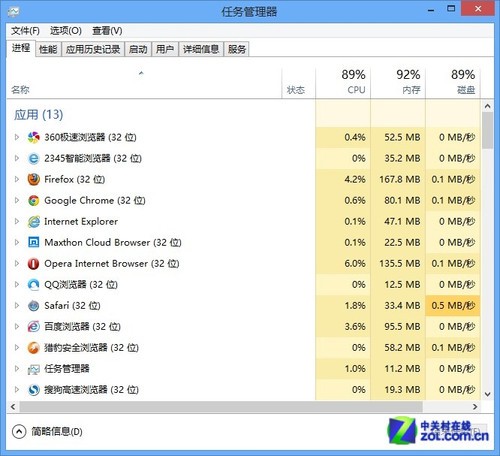Click the 简略信息(D) link
The image size is (500, 456).
click(57, 432)
